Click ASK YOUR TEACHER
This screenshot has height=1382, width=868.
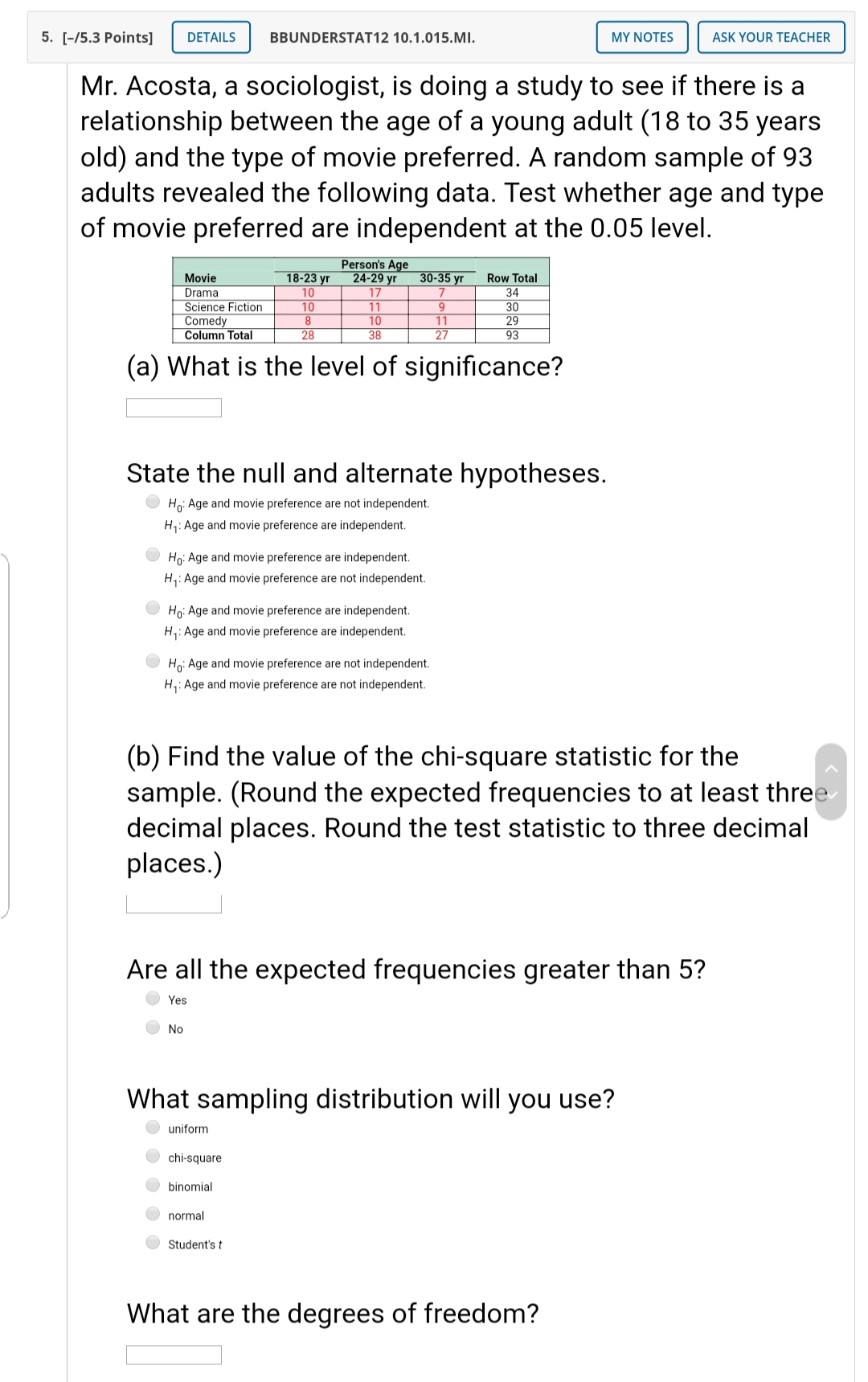pyautogui.click(x=769, y=37)
